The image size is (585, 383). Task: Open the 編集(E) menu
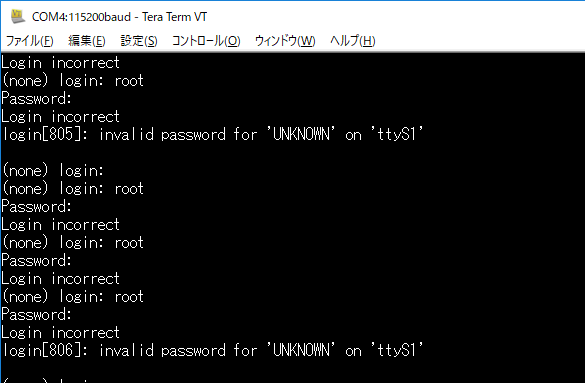(x=87, y=41)
